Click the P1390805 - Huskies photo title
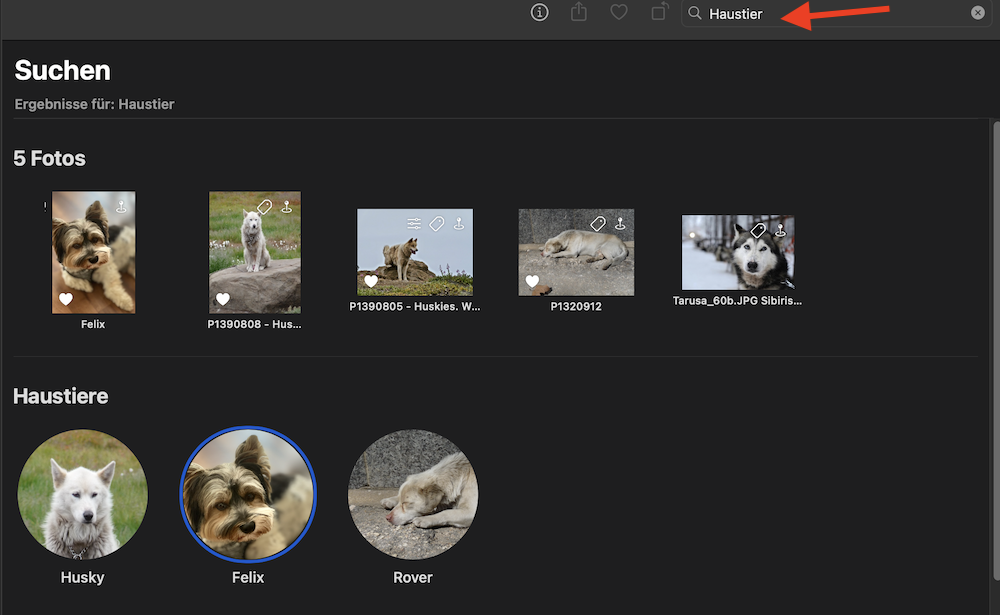Image resolution: width=1000 pixels, height=615 pixels. [x=415, y=307]
